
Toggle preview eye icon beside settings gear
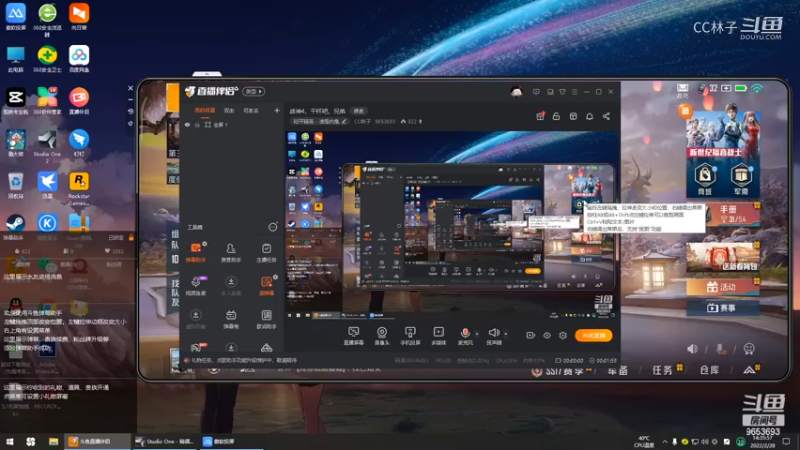click(547, 335)
